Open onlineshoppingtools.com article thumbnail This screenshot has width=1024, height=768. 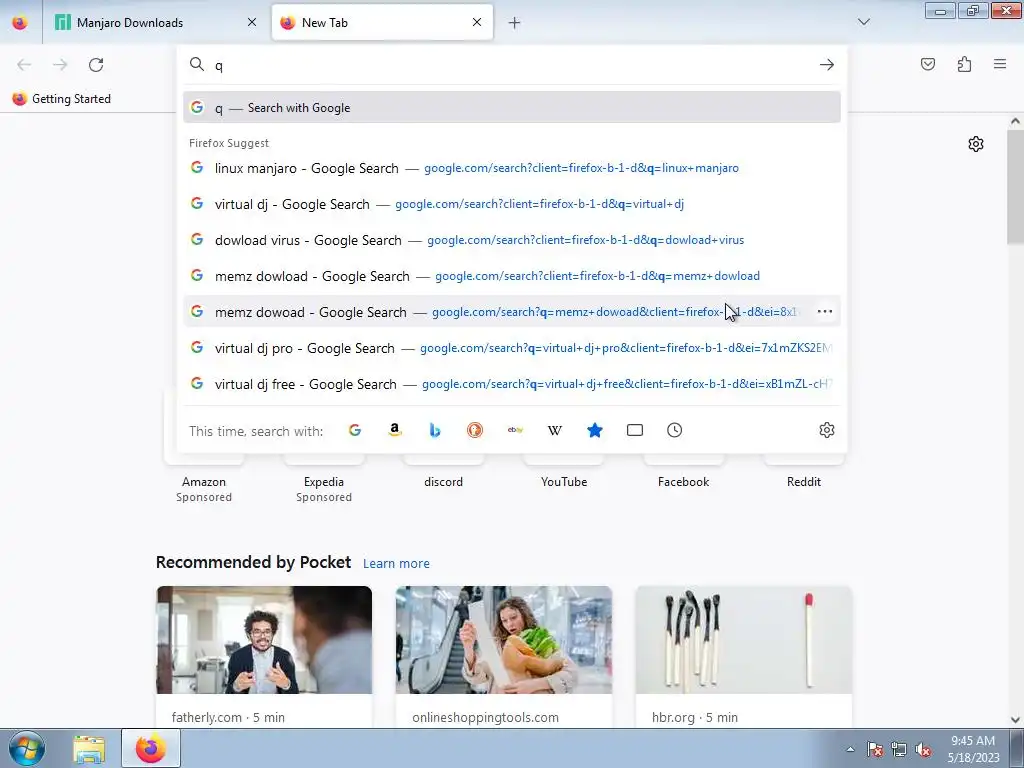point(504,640)
